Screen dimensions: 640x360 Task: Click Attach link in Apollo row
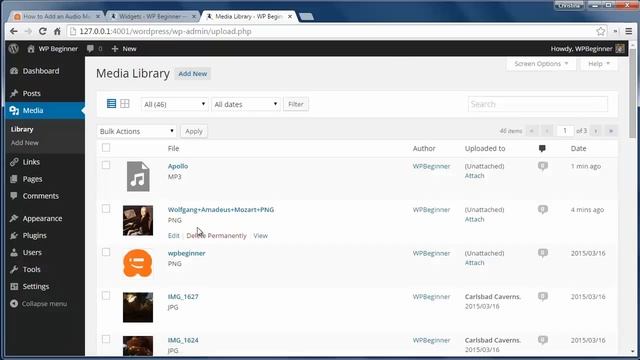click(474, 176)
